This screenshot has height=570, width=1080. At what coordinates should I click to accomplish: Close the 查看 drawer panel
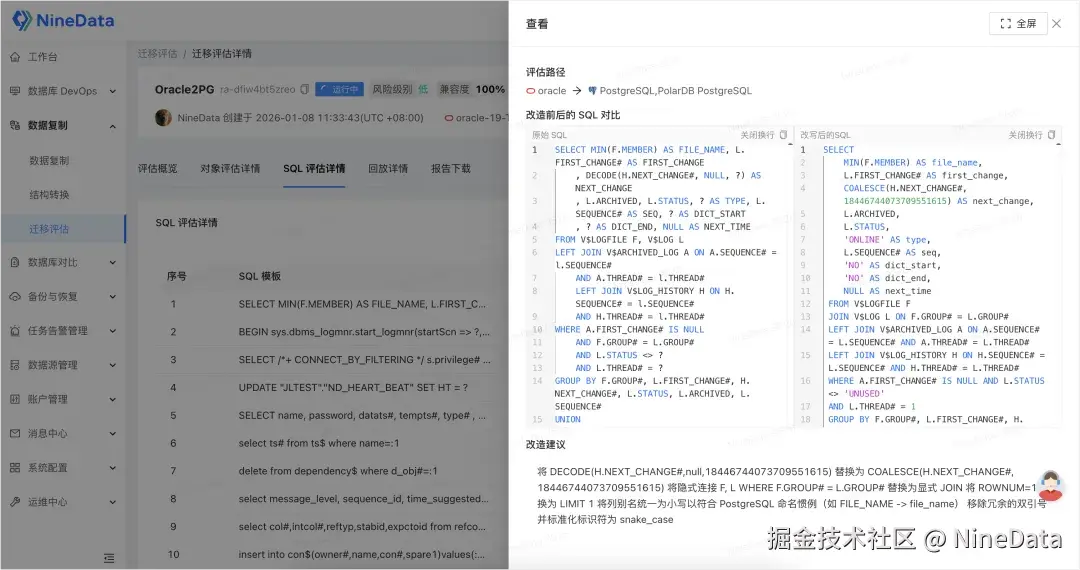pyautogui.click(x=1057, y=23)
